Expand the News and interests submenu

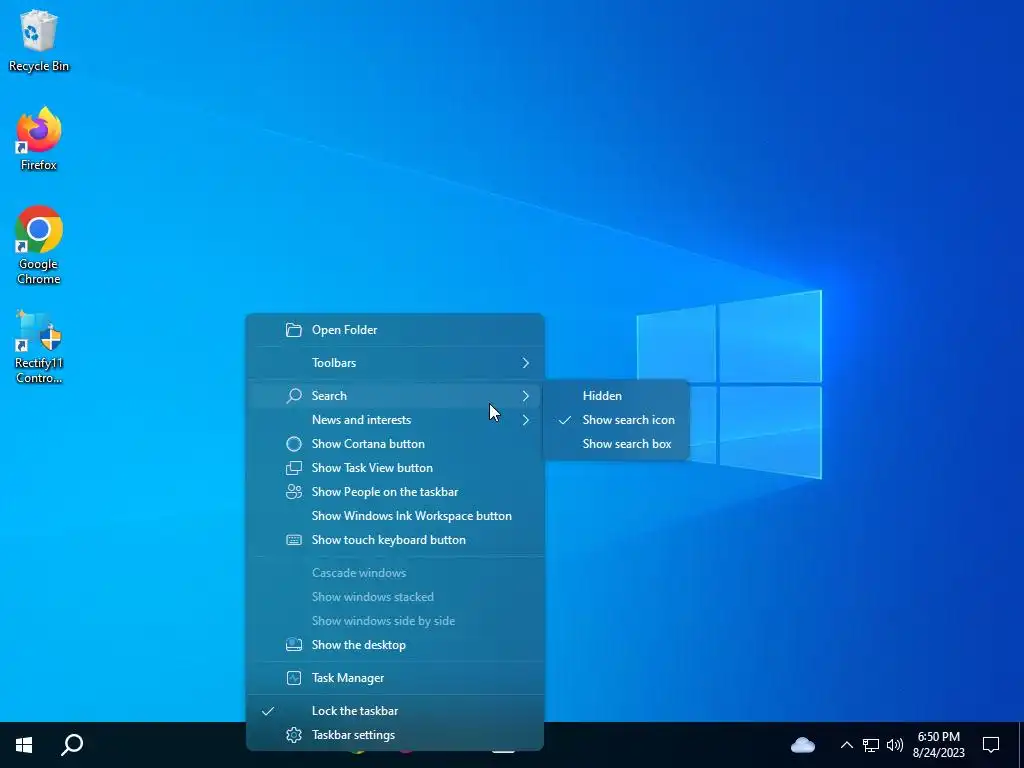[x=395, y=420]
